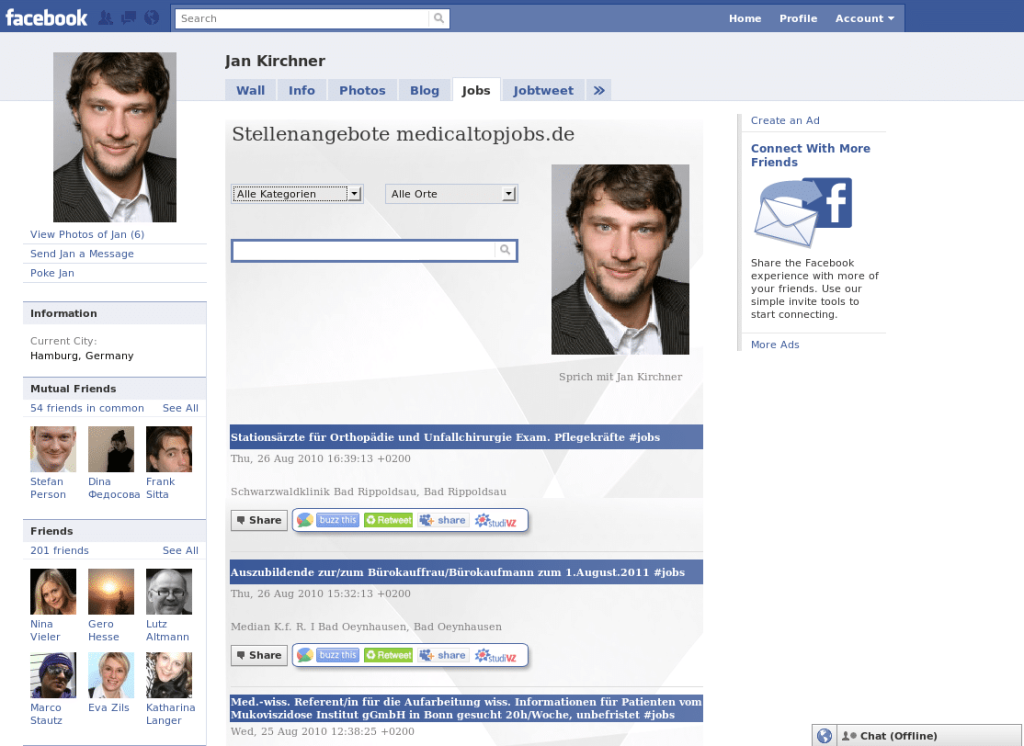Click the globe icon in chat bar
Image resolution: width=1024 pixels, height=746 pixels.
point(824,736)
